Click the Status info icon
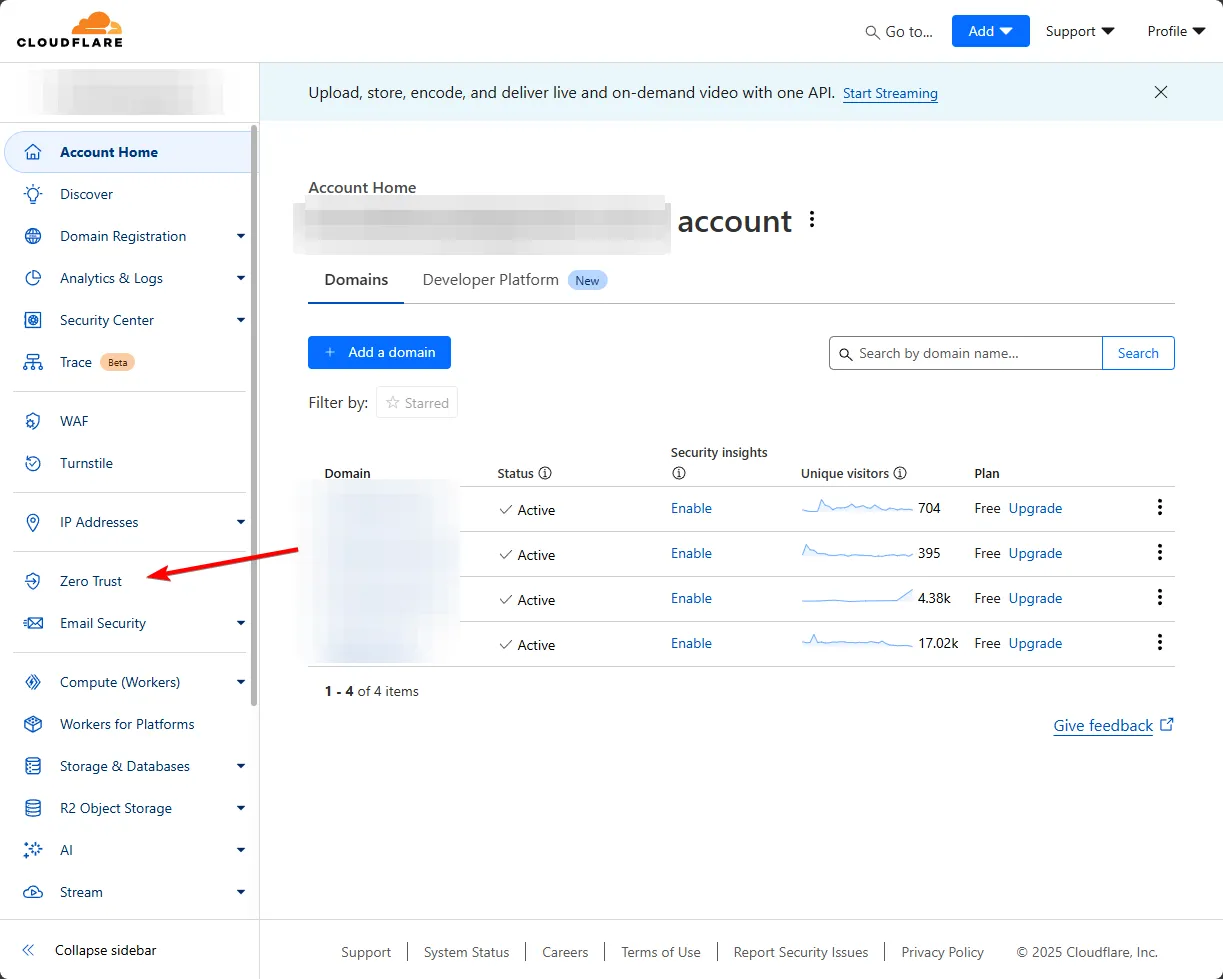This screenshot has width=1223, height=979. (545, 473)
